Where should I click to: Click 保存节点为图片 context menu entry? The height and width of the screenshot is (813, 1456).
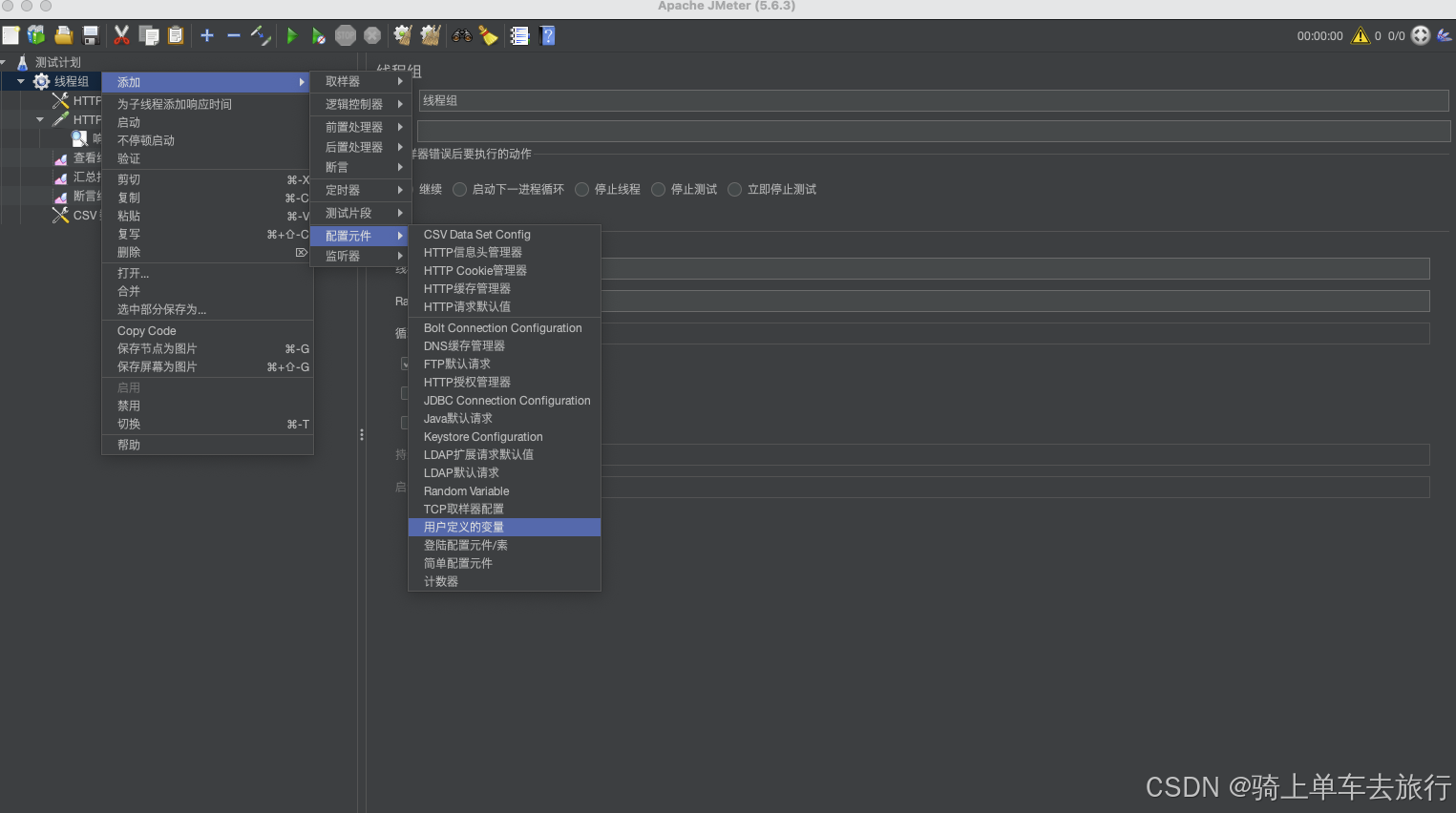point(208,348)
